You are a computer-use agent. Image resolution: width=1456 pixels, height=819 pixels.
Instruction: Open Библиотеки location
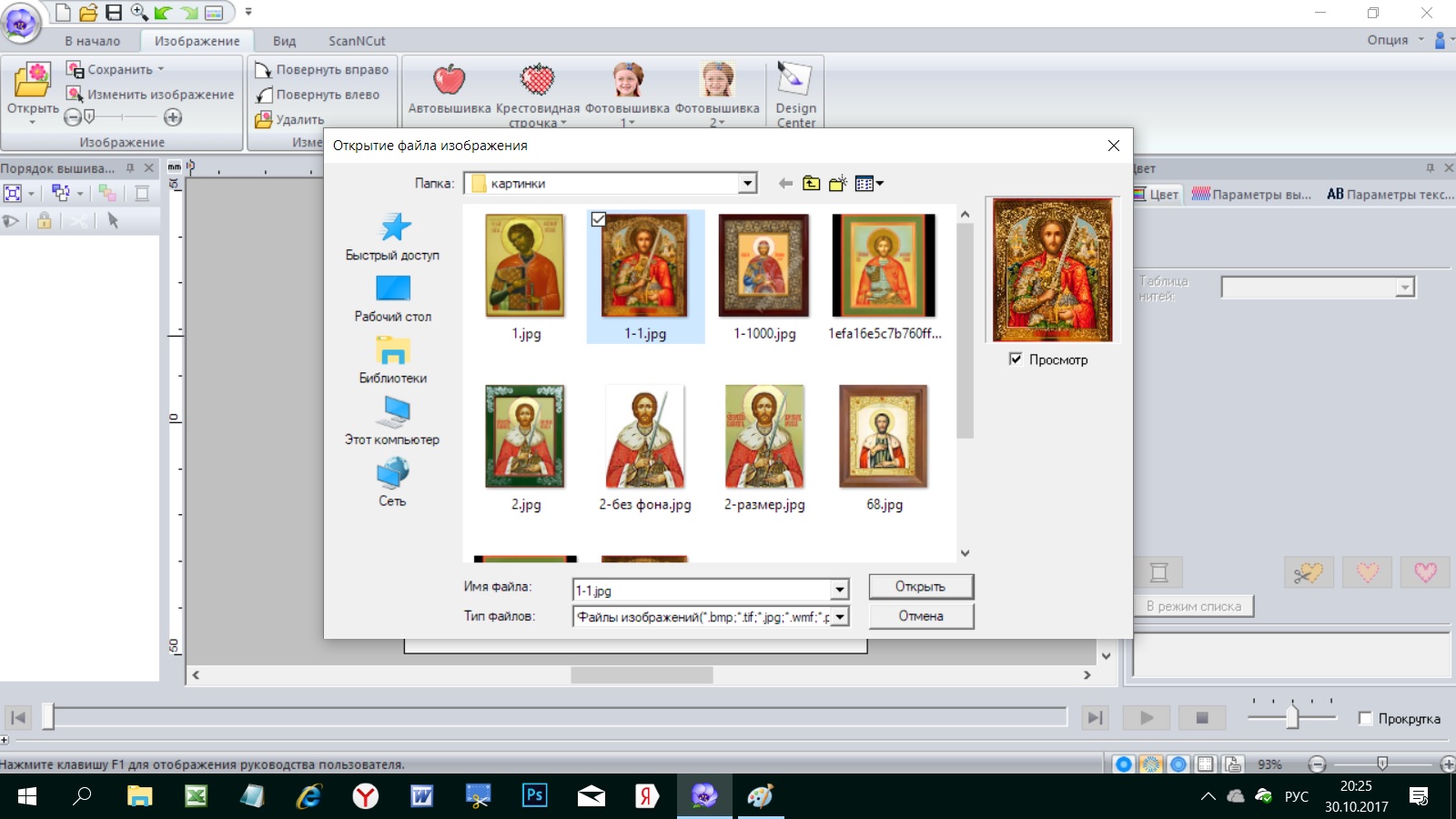tap(392, 359)
